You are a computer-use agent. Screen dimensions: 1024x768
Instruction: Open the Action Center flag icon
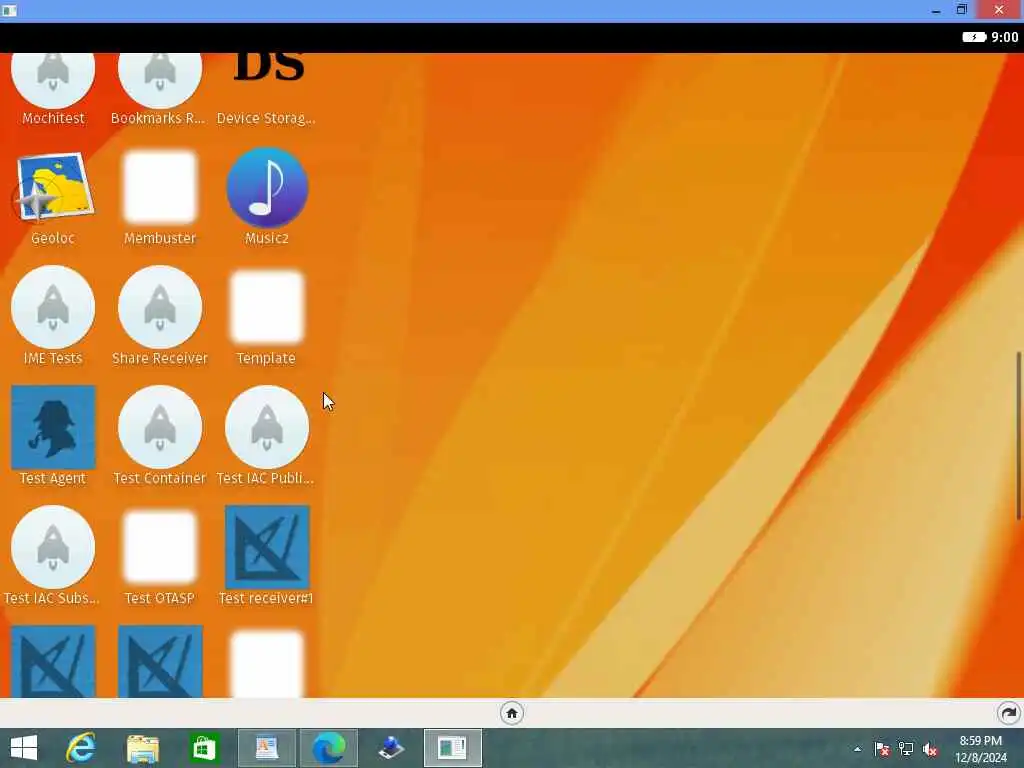(x=882, y=749)
